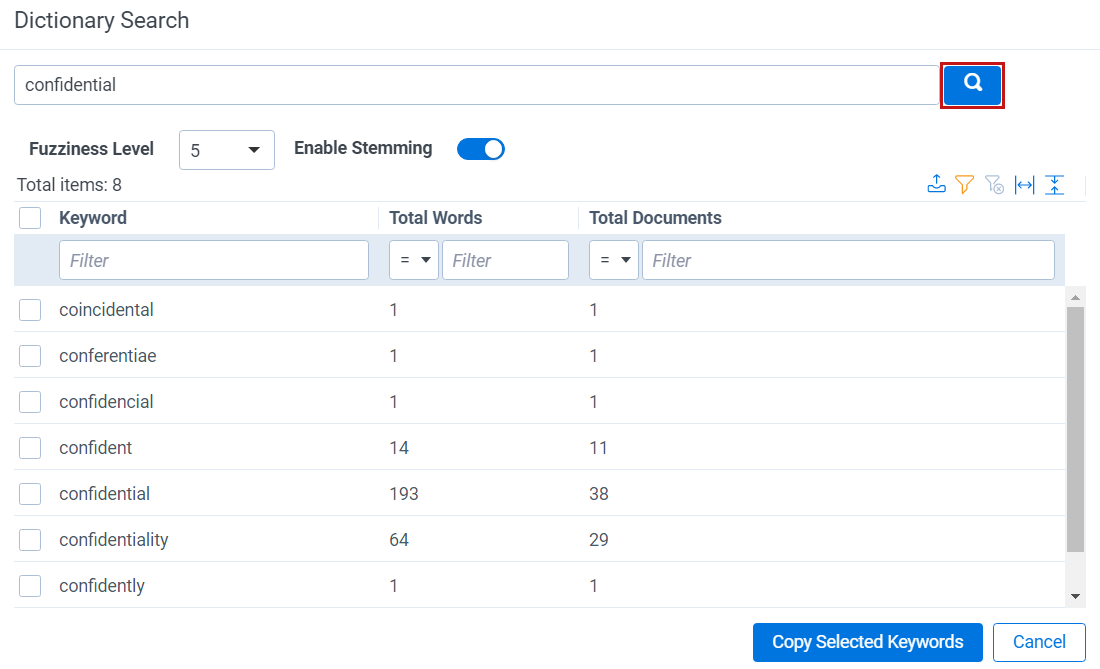Click the keyword text 'coincidental'
This screenshot has height=669, width=1100.
pos(107,310)
